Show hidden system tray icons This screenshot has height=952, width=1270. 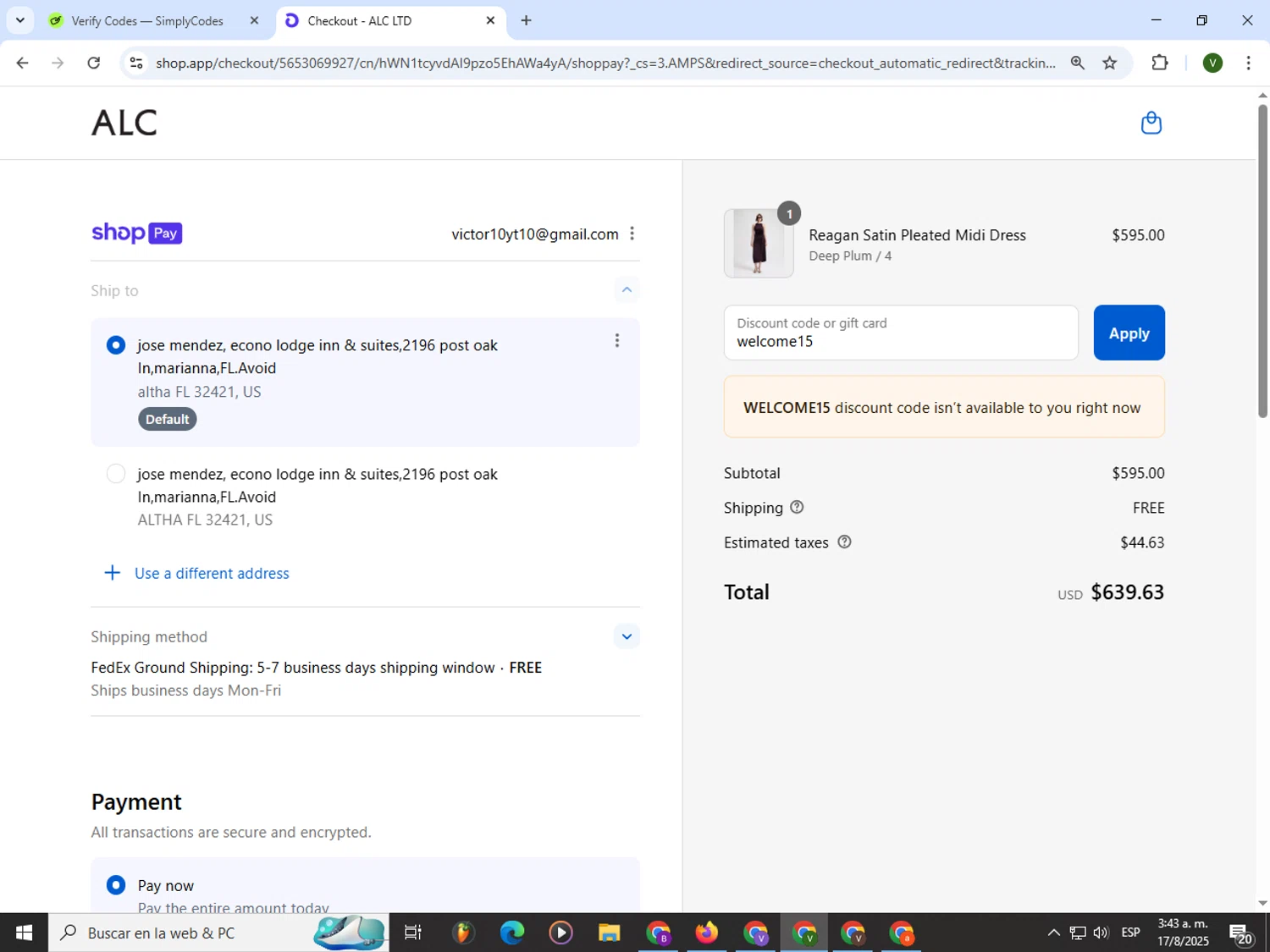(1053, 933)
